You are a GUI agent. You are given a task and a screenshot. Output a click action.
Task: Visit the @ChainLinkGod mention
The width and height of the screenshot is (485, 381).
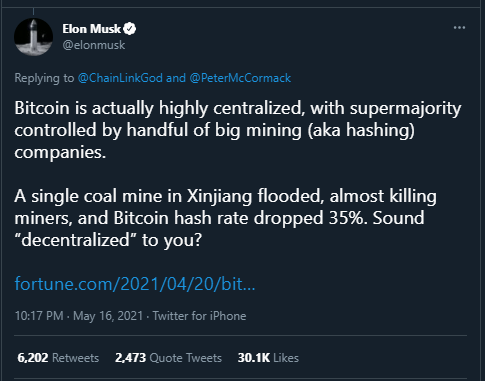pyautogui.click(x=120, y=78)
